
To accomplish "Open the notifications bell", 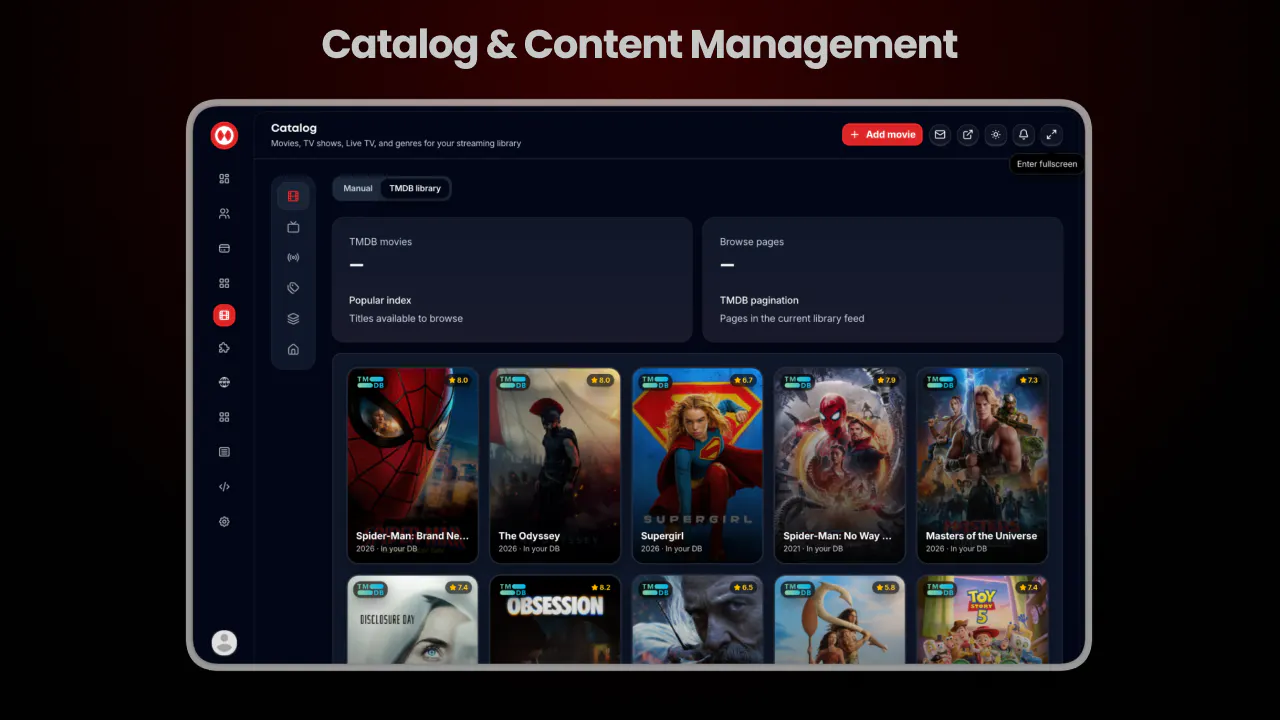I will coord(1023,135).
